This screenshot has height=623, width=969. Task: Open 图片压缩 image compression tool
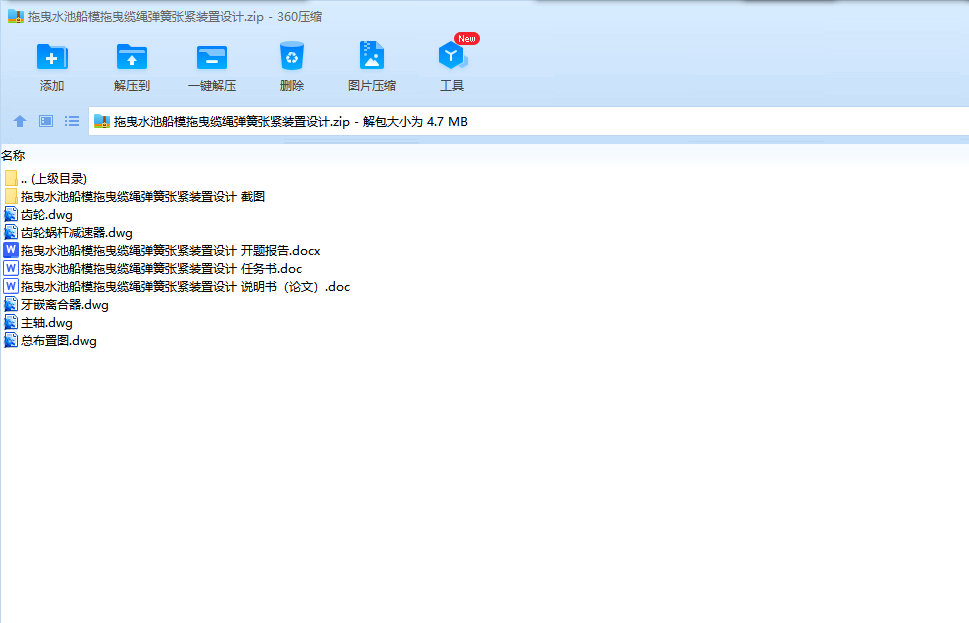[x=371, y=56]
